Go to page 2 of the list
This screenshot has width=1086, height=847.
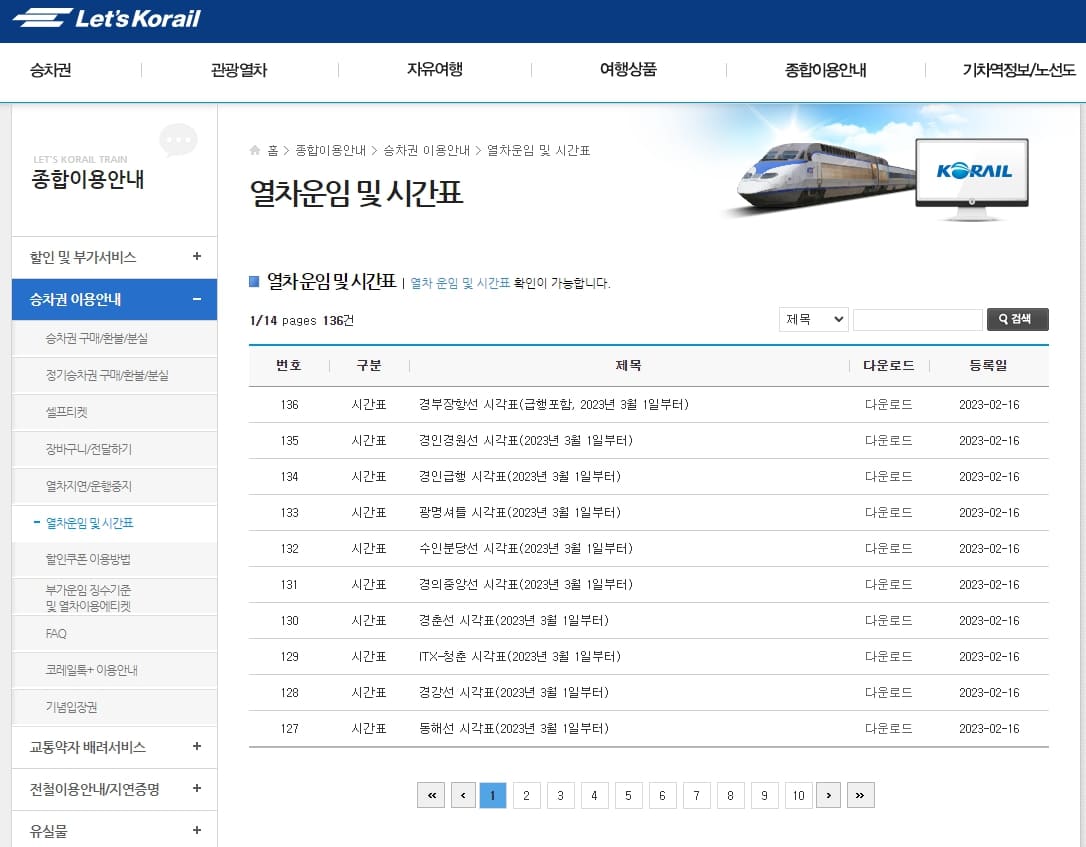pyautogui.click(x=527, y=794)
